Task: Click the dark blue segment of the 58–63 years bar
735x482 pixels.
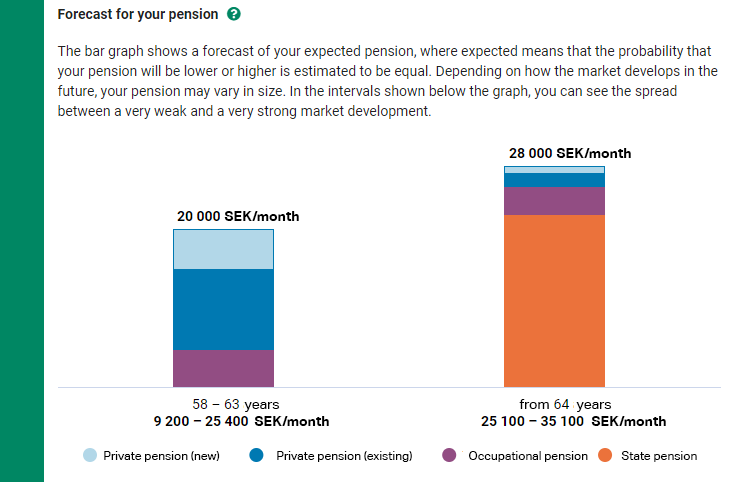Action: pos(223,309)
